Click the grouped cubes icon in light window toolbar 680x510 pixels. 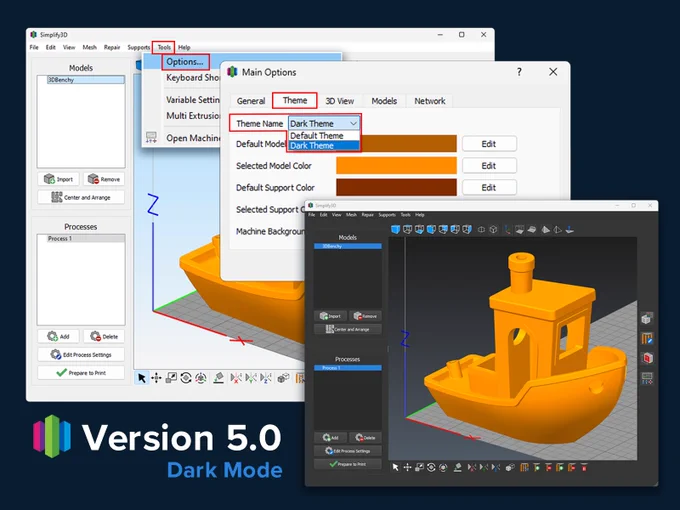(284, 378)
